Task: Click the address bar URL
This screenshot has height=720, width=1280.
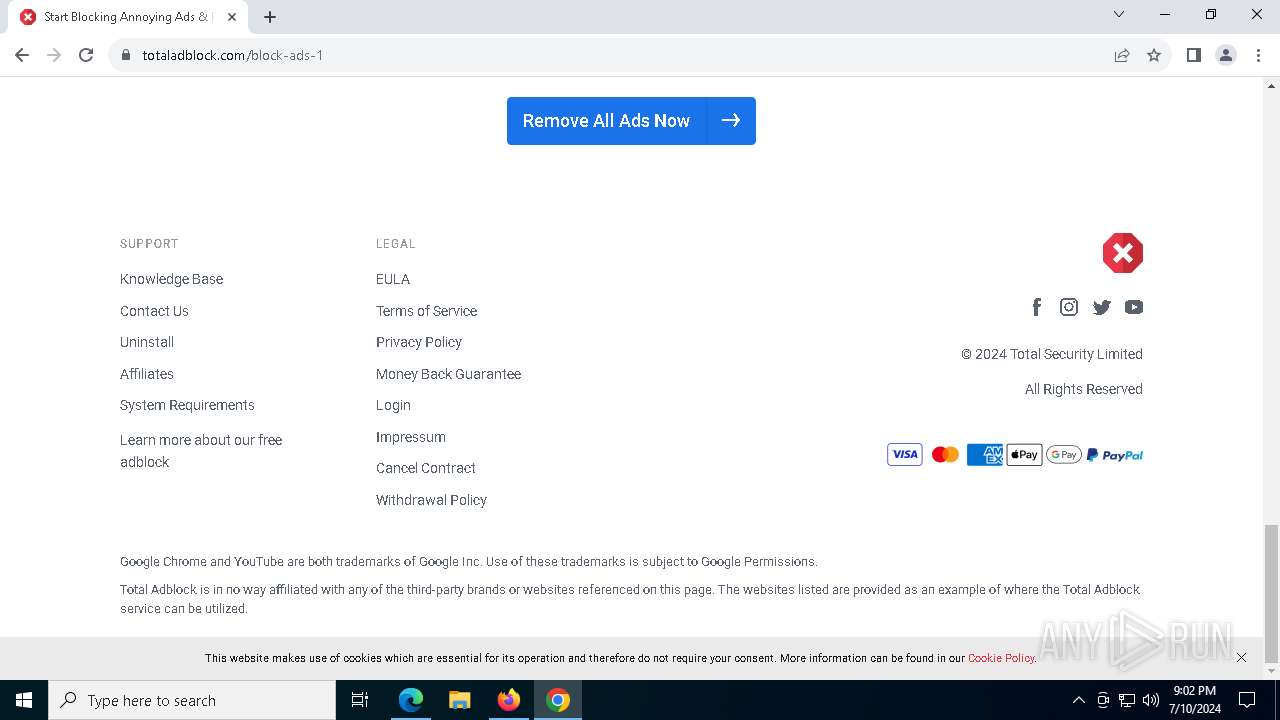Action: point(232,55)
